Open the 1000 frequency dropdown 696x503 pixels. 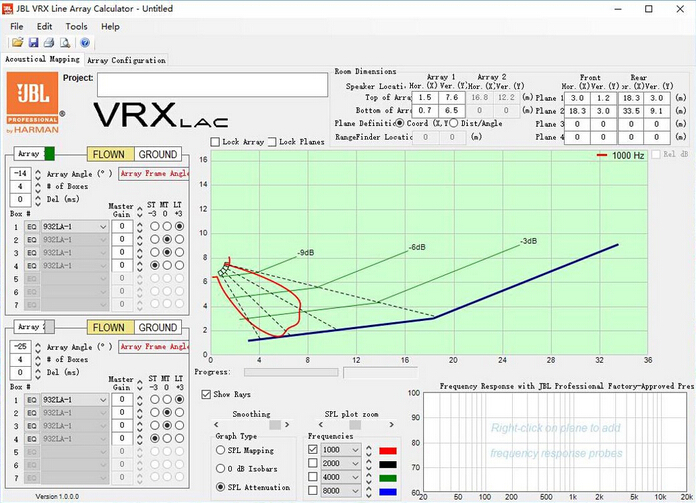[341, 450]
